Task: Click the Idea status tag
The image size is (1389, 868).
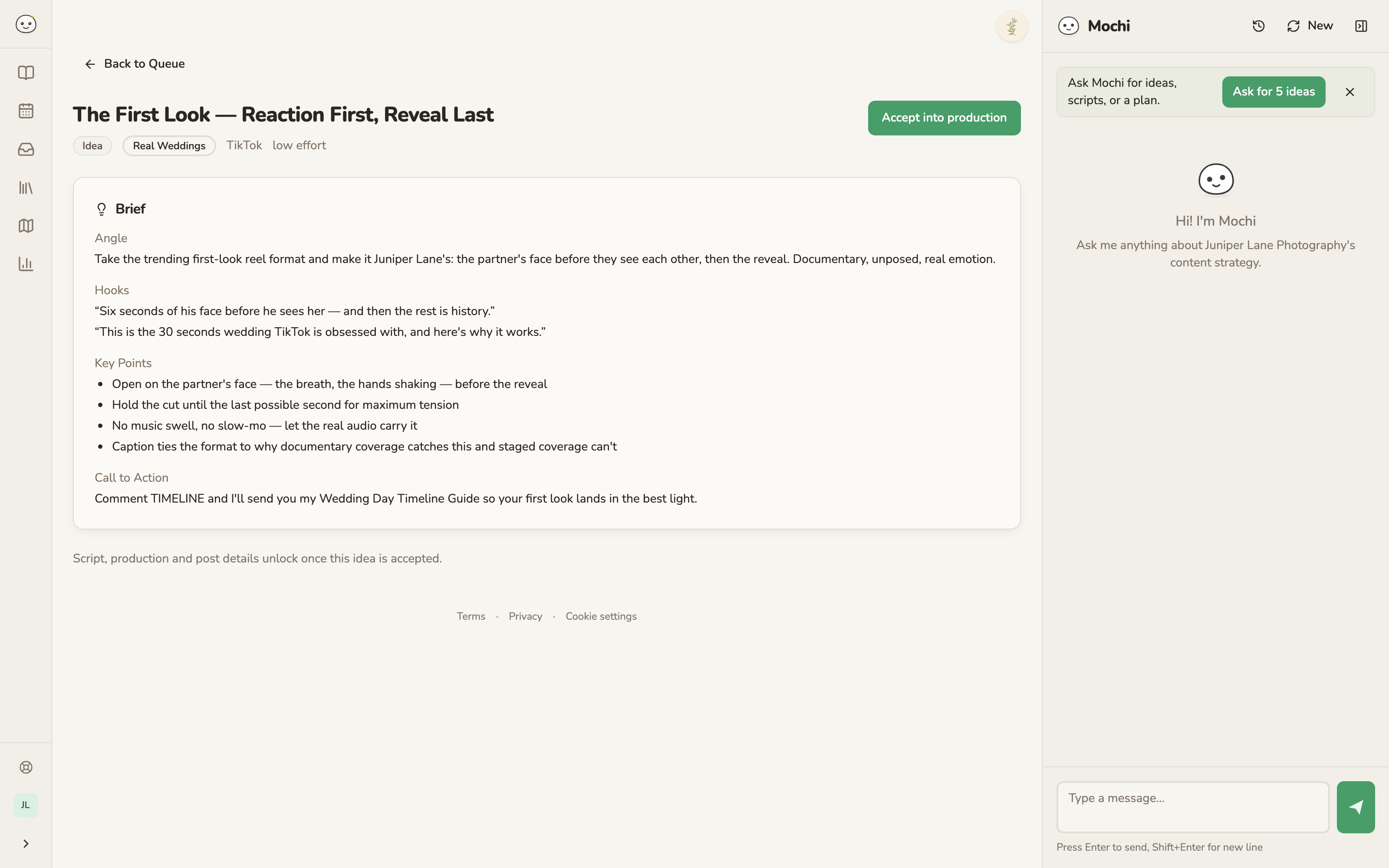Action: [92, 146]
